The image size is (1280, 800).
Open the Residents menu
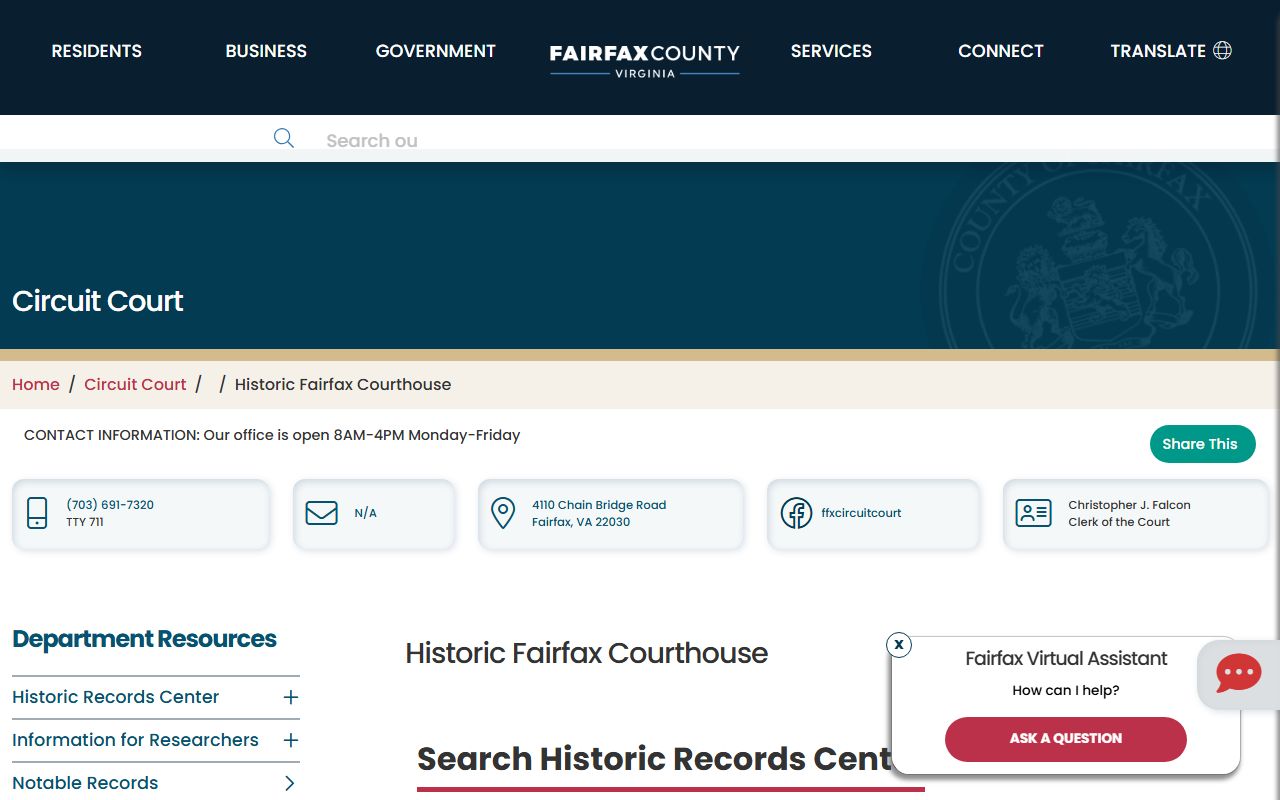pos(97,51)
